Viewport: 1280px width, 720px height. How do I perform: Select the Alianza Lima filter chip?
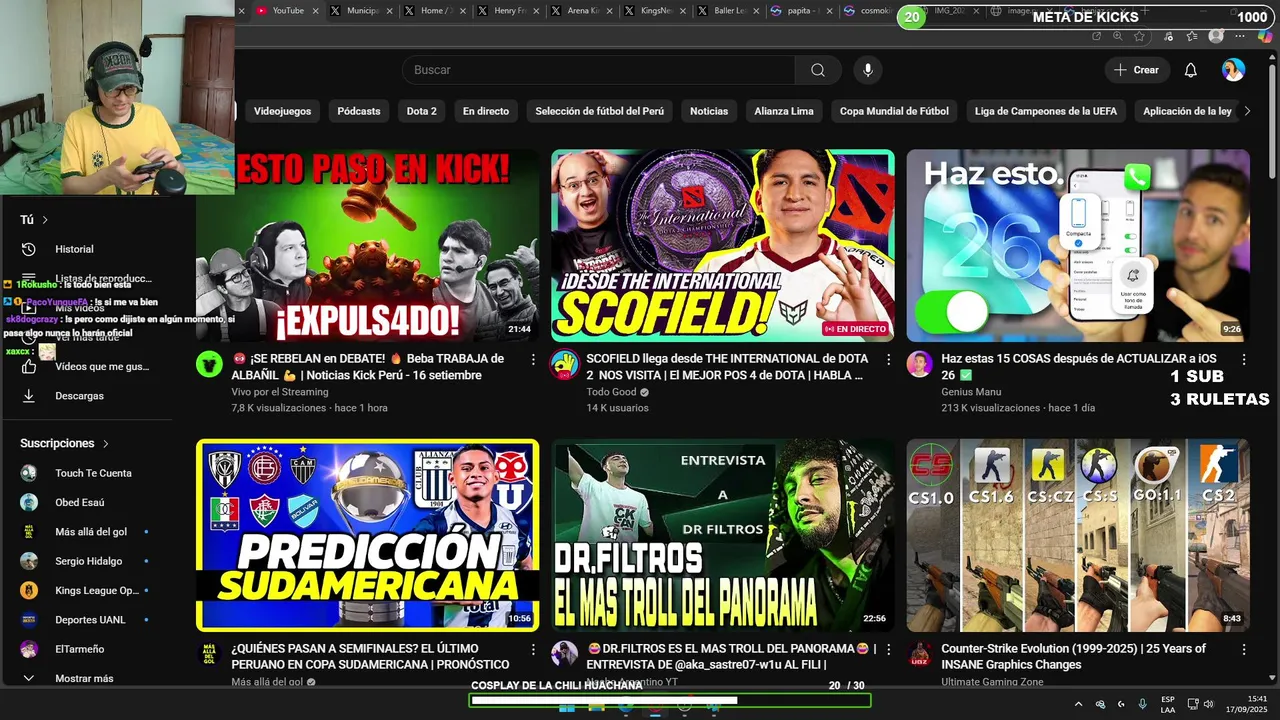pos(784,111)
